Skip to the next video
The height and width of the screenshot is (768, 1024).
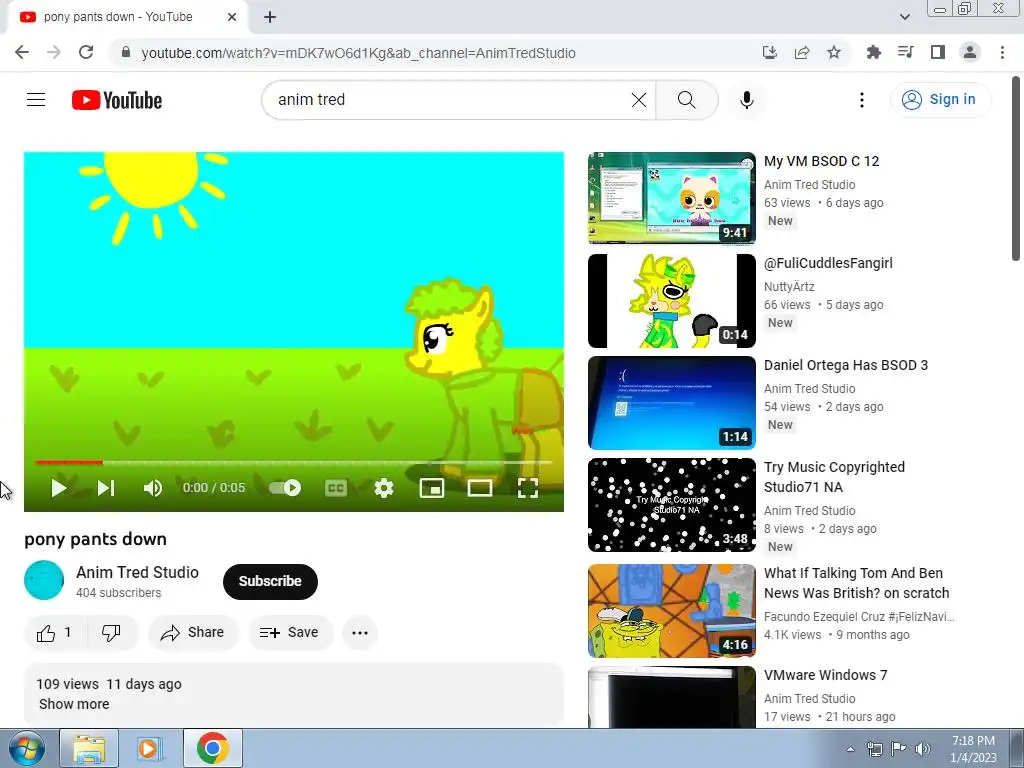click(x=106, y=488)
